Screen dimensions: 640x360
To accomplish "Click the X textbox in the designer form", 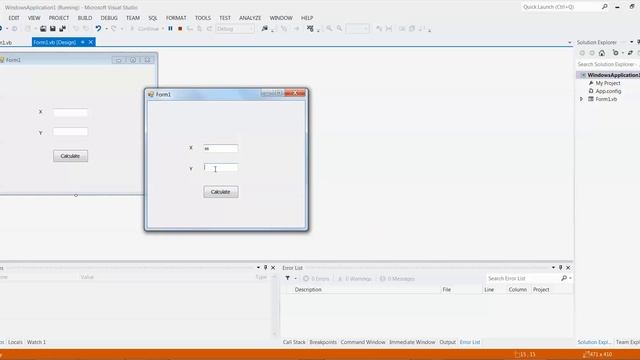I will tap(70, 113).
